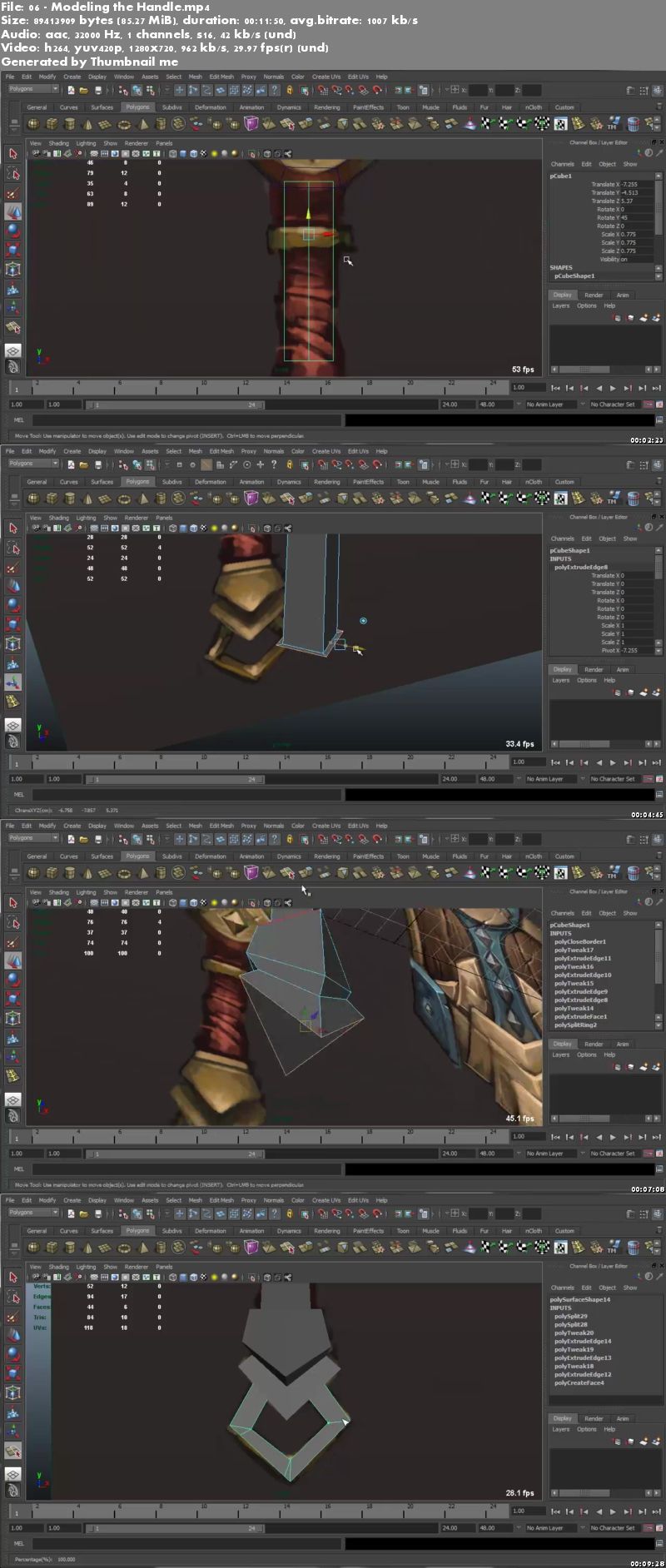Switch to the Surfaces shelf tab in 00:02:23 frame

coord(102,107)
